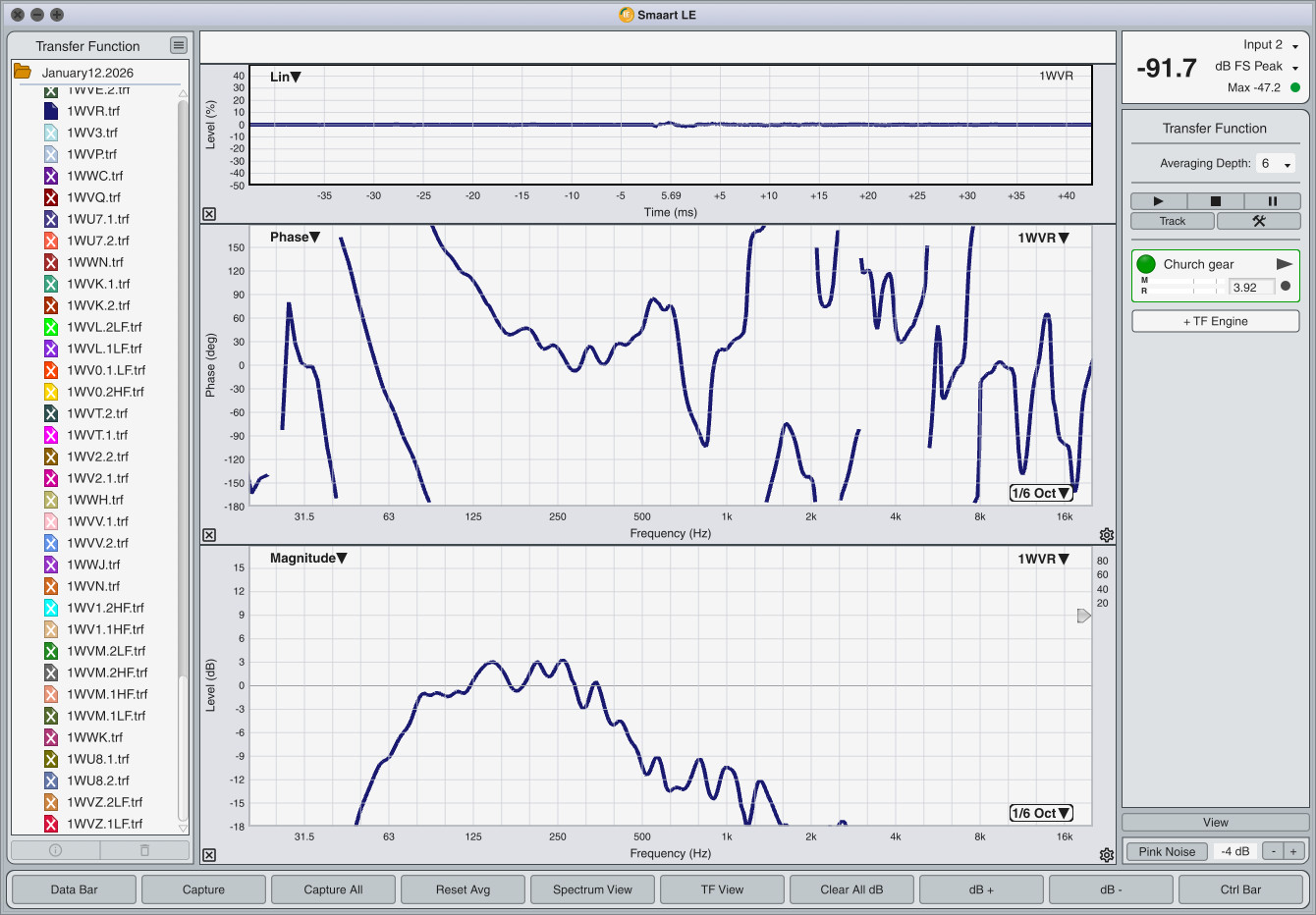Click the Track delay button

(1173, 221)
